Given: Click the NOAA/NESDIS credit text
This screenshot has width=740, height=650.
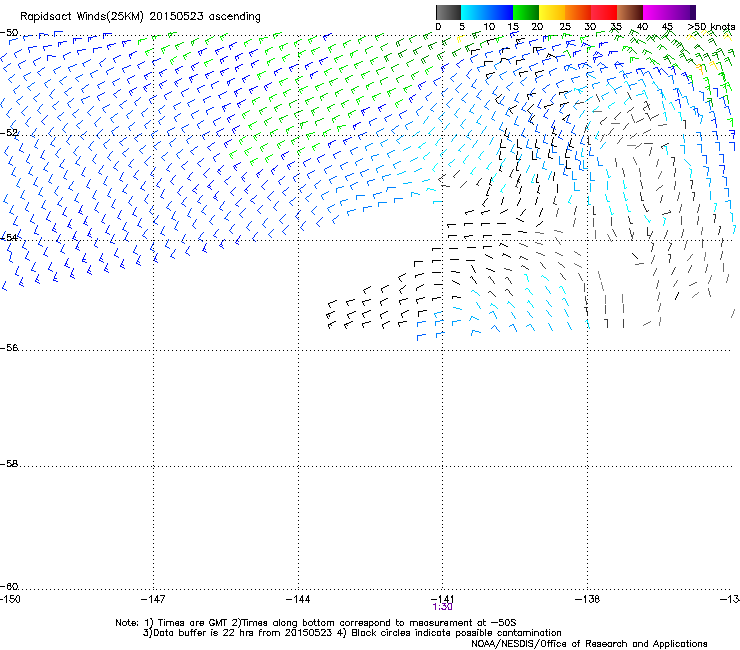Looking at the screenshot, I should point(589,644).
